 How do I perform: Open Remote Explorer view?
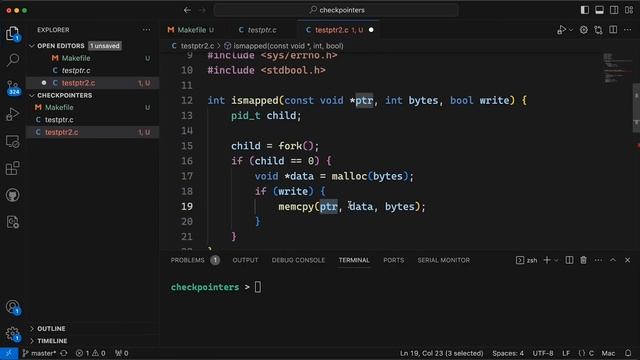(13, 141)
